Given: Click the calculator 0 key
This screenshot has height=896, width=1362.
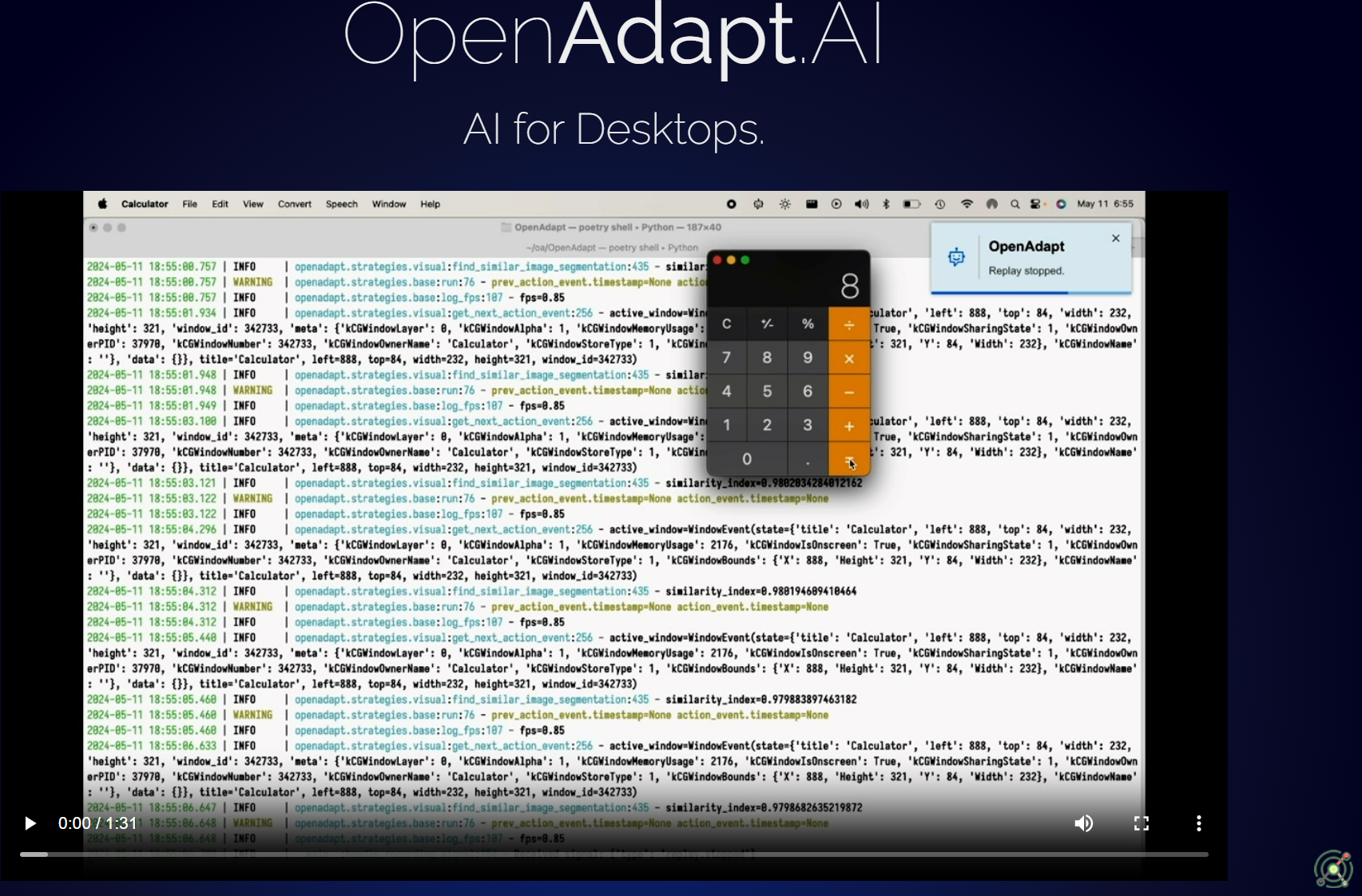Looking at the screenshot, I should [747, 459].
